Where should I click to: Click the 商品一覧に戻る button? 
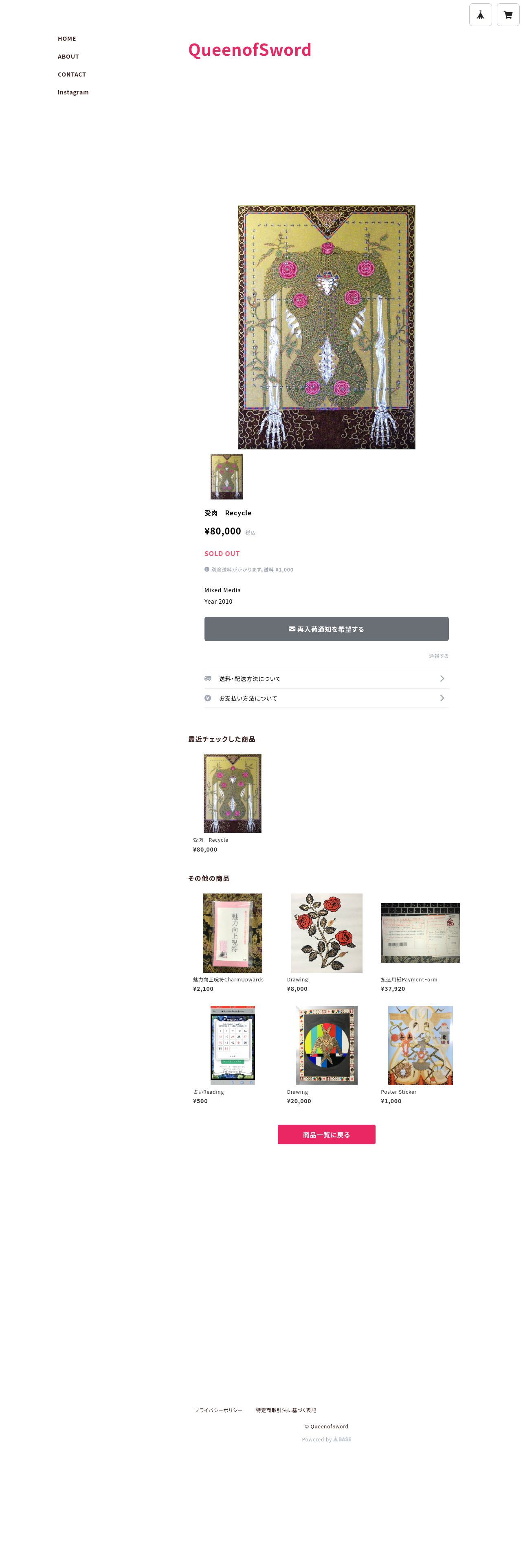click(326, 1134)
